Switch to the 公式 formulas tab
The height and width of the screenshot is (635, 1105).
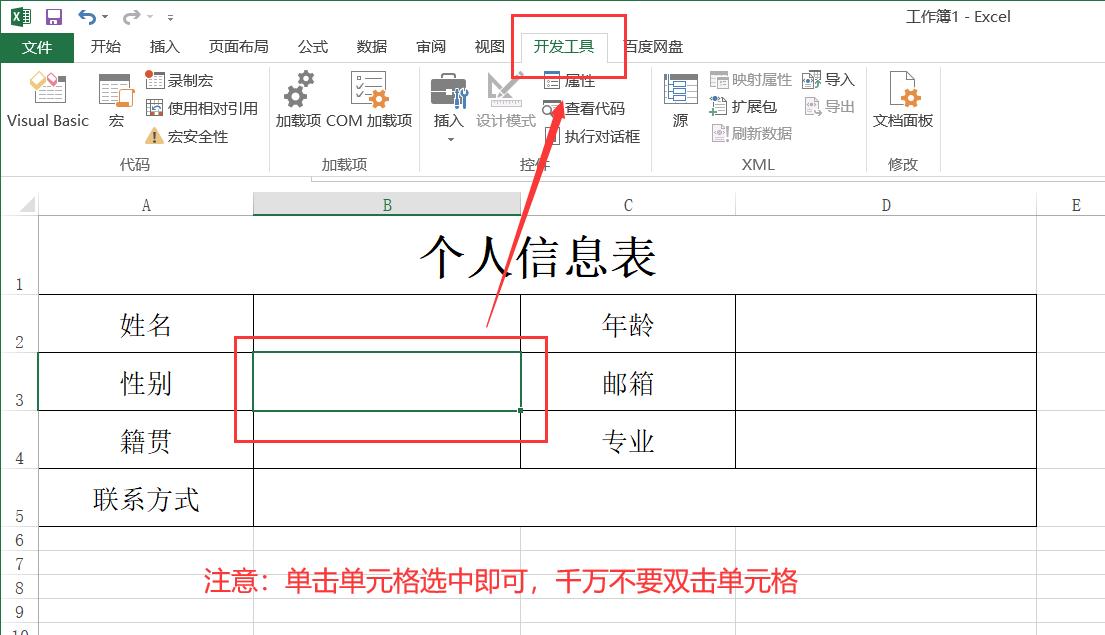312,47
